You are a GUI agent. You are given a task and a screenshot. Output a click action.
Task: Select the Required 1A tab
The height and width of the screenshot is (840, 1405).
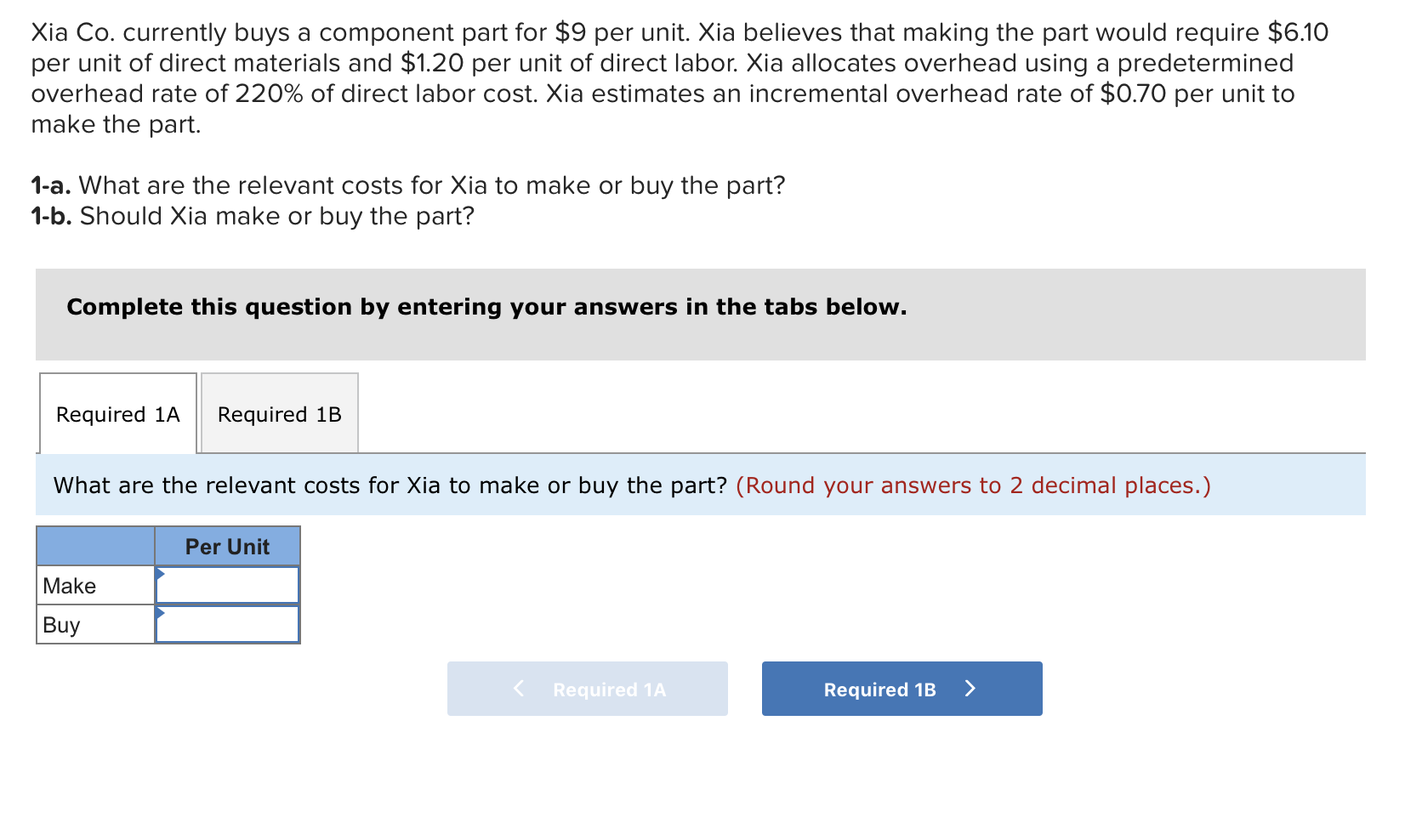(117, 414)
